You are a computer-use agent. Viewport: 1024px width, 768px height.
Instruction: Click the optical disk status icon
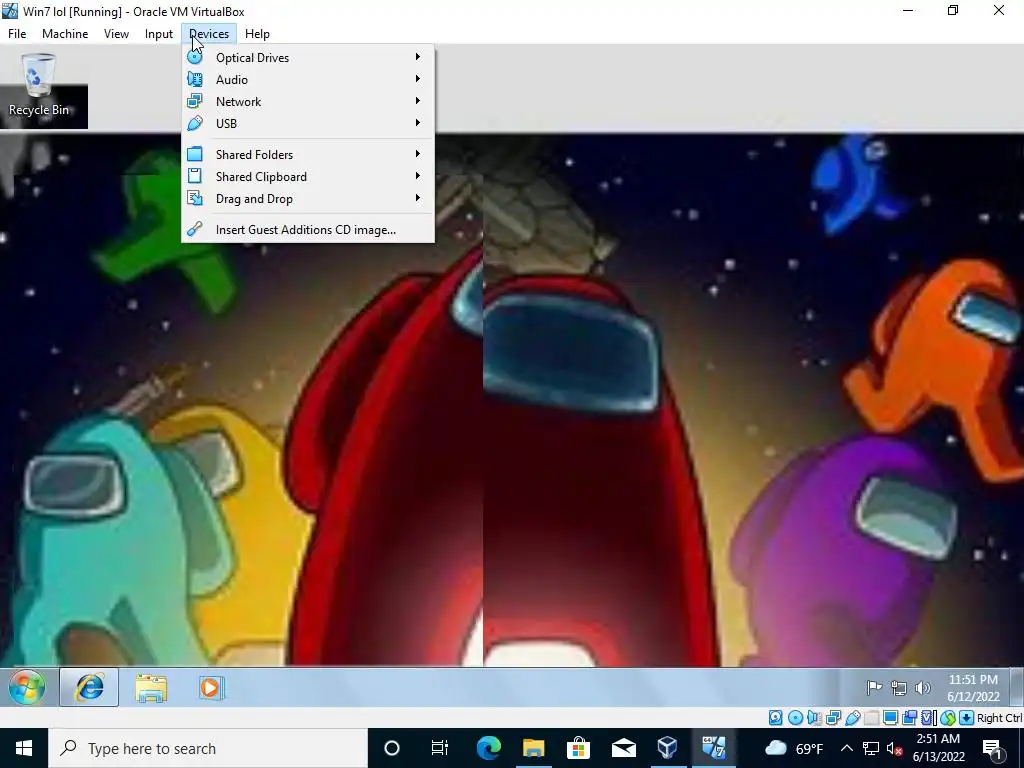pyautogui.click(x=795, y=718)
